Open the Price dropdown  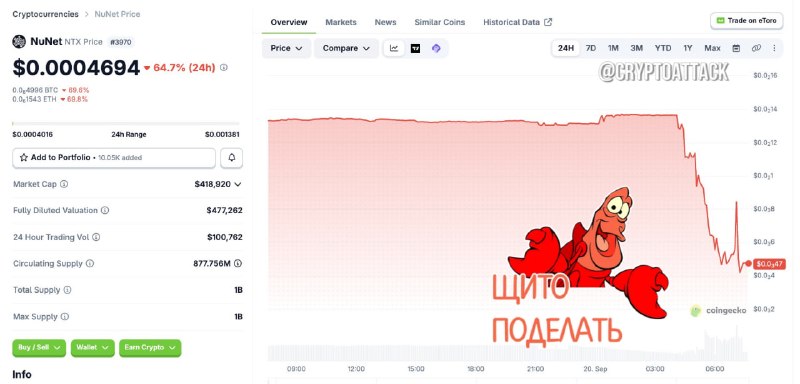tap(286, 48)
